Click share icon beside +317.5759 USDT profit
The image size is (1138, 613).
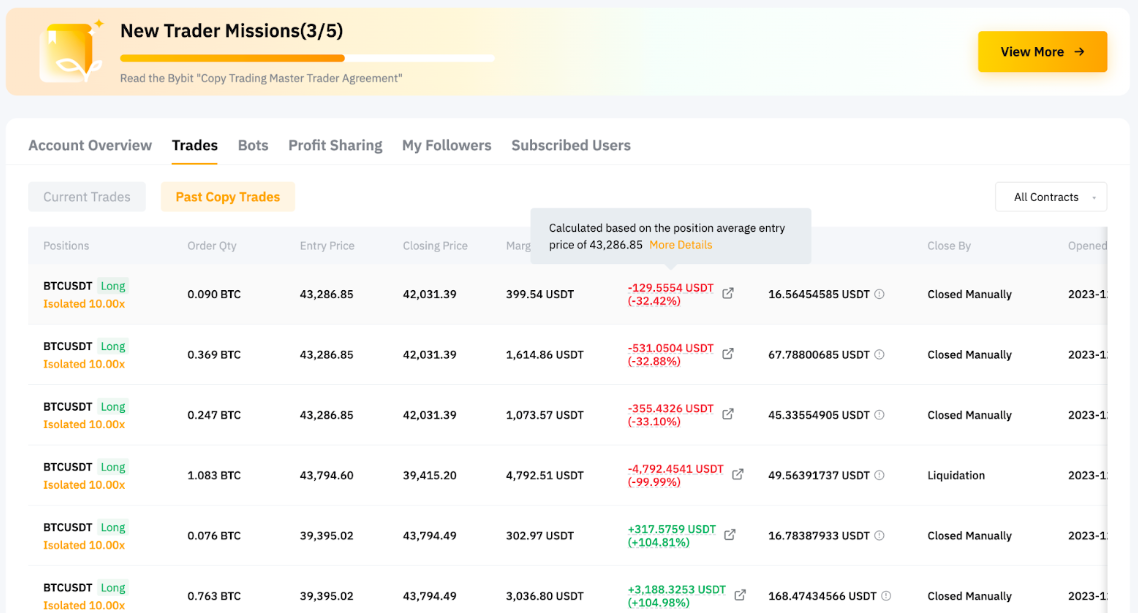(730, 535)
